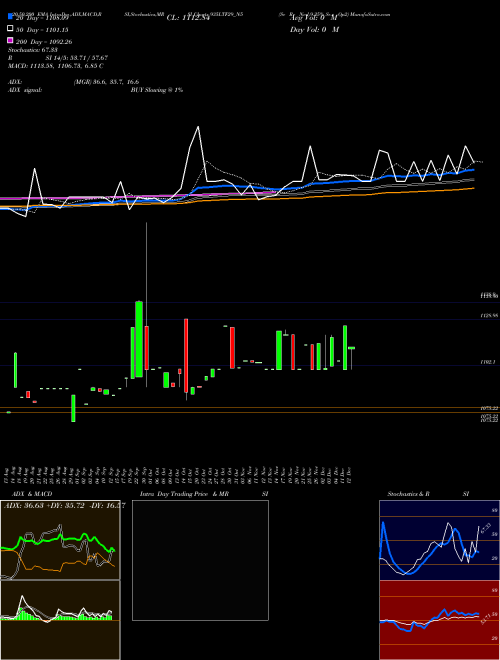Click the 'Stochastics: 67.33' reading
Screen dimensions: 500x660
(x=32, y=50)
